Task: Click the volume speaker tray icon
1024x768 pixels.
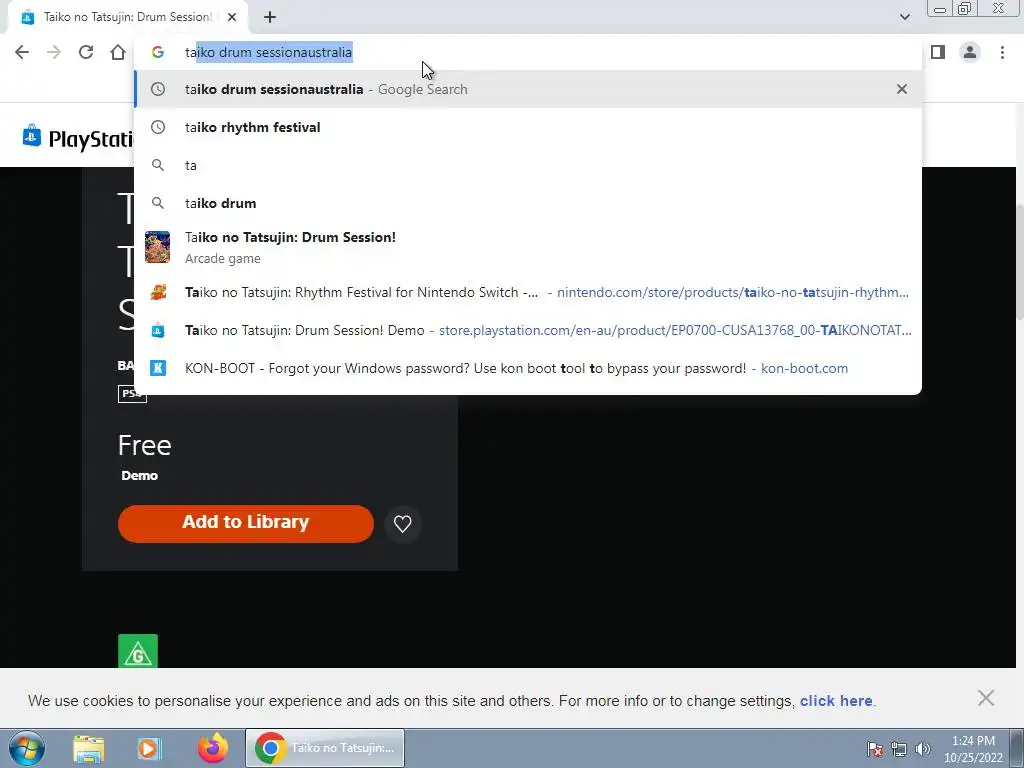Action: coord(922,749)
